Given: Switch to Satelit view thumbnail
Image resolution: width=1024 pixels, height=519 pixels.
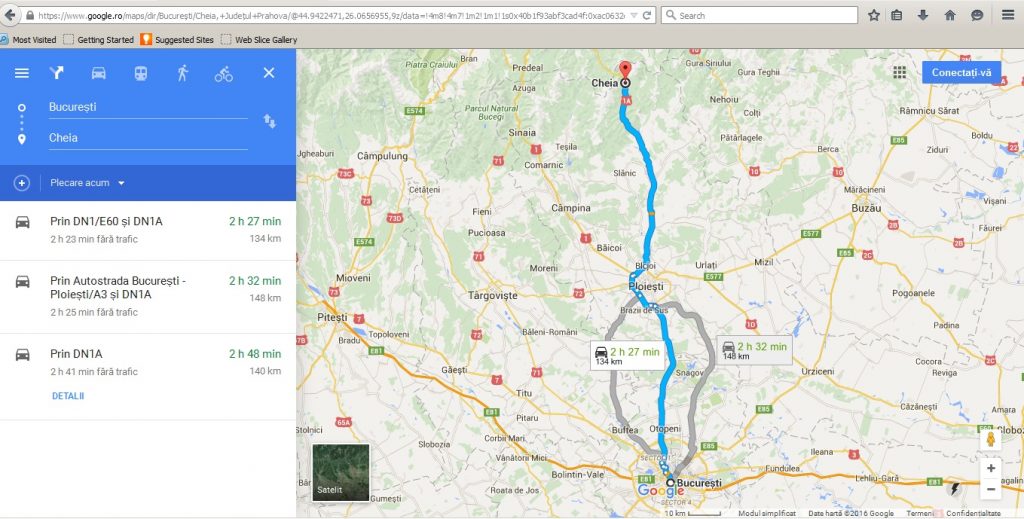Looking at the screenshot, I should [x=341, y=473].
